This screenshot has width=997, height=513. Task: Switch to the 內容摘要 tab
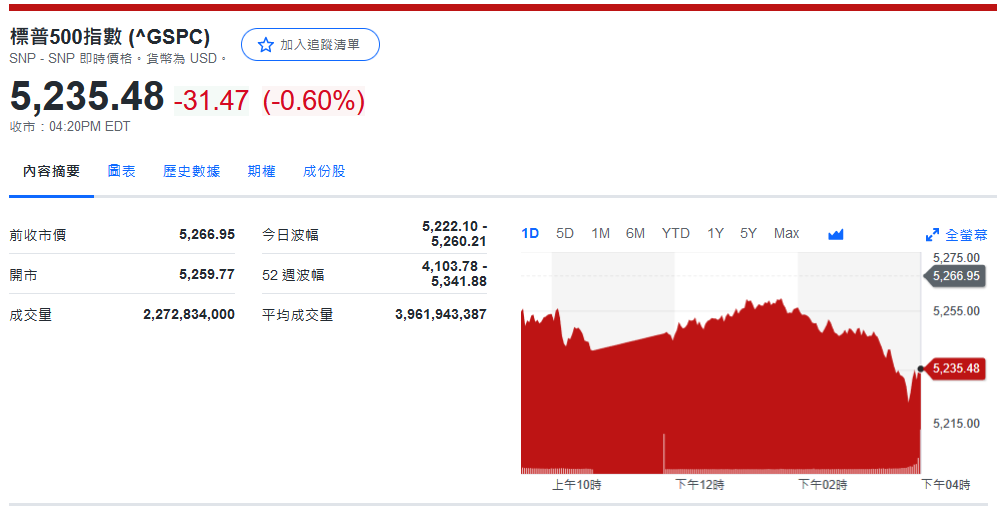52,171
